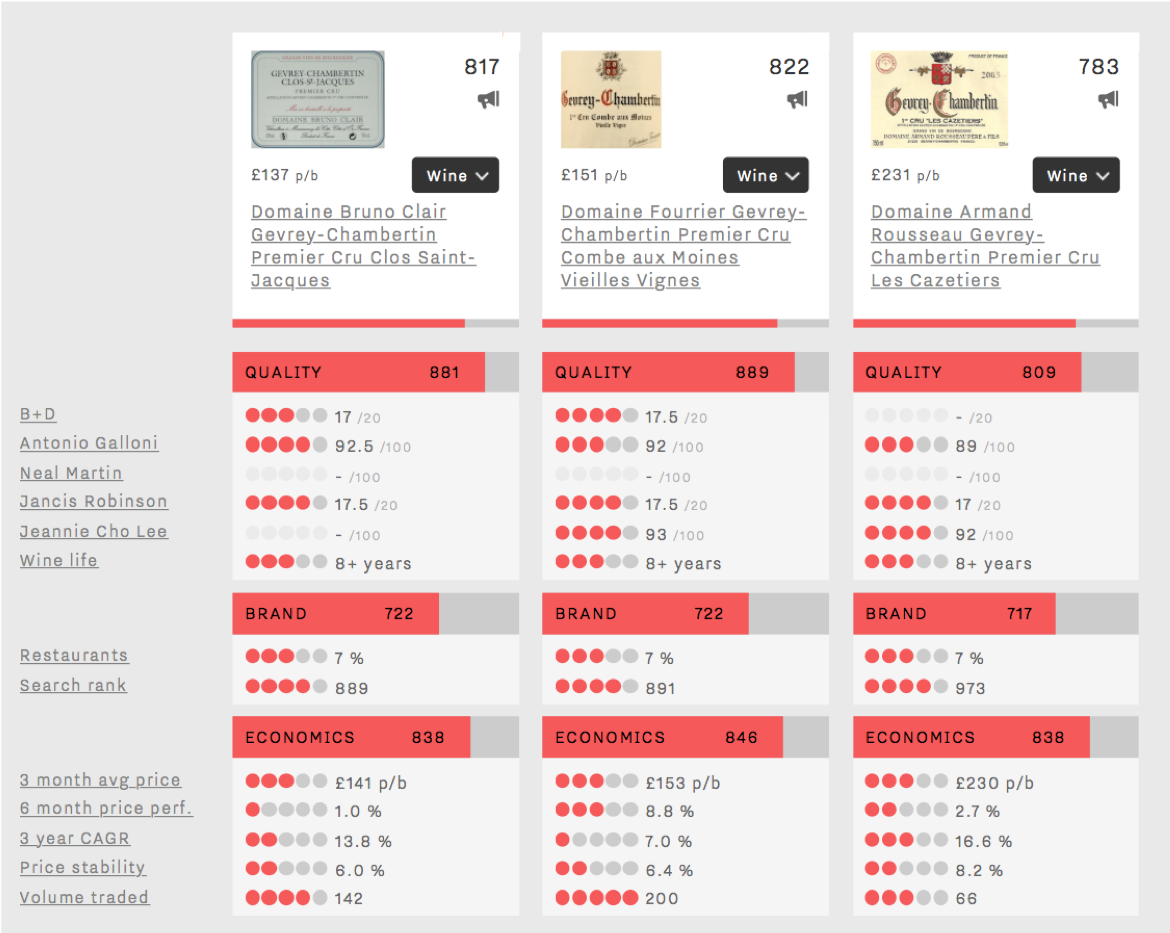Image resolution: width=1170 pixels, height=933 pixels.
Task: Click the overall score 783
Action: [1099, 67]
